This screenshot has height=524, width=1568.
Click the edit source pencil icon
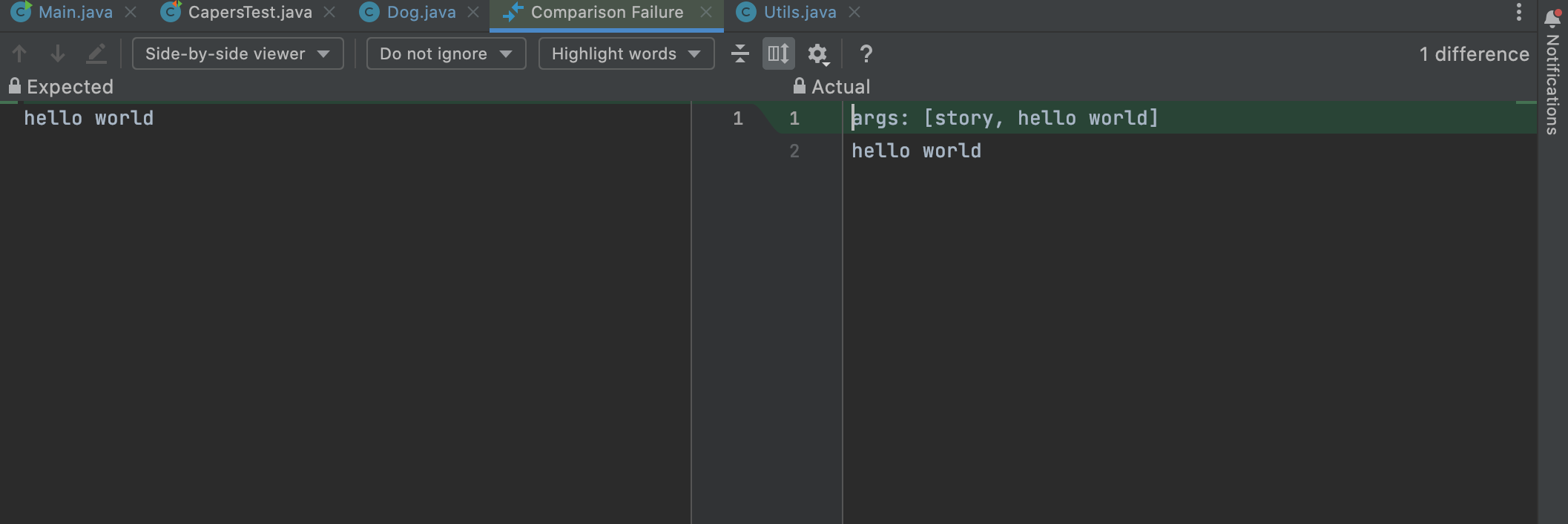click(96, 53)
